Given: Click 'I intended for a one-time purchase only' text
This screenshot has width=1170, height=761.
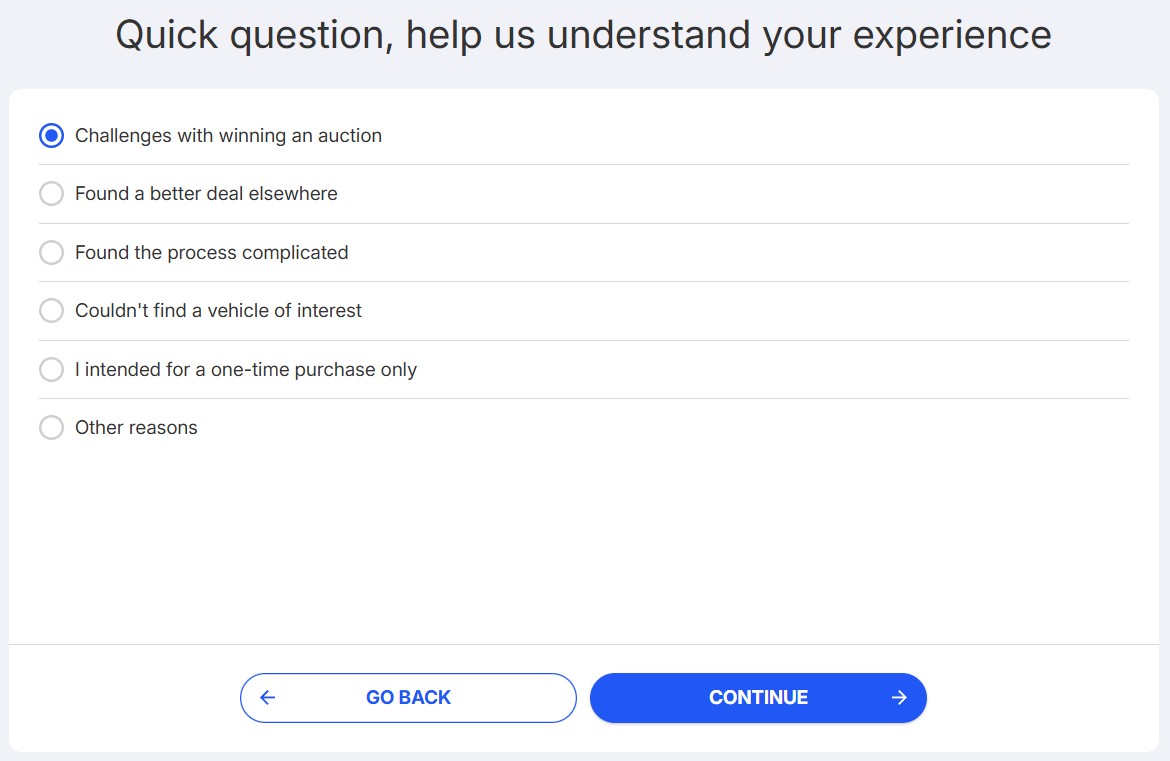Looking at the screenshot, I should (245, 370).
